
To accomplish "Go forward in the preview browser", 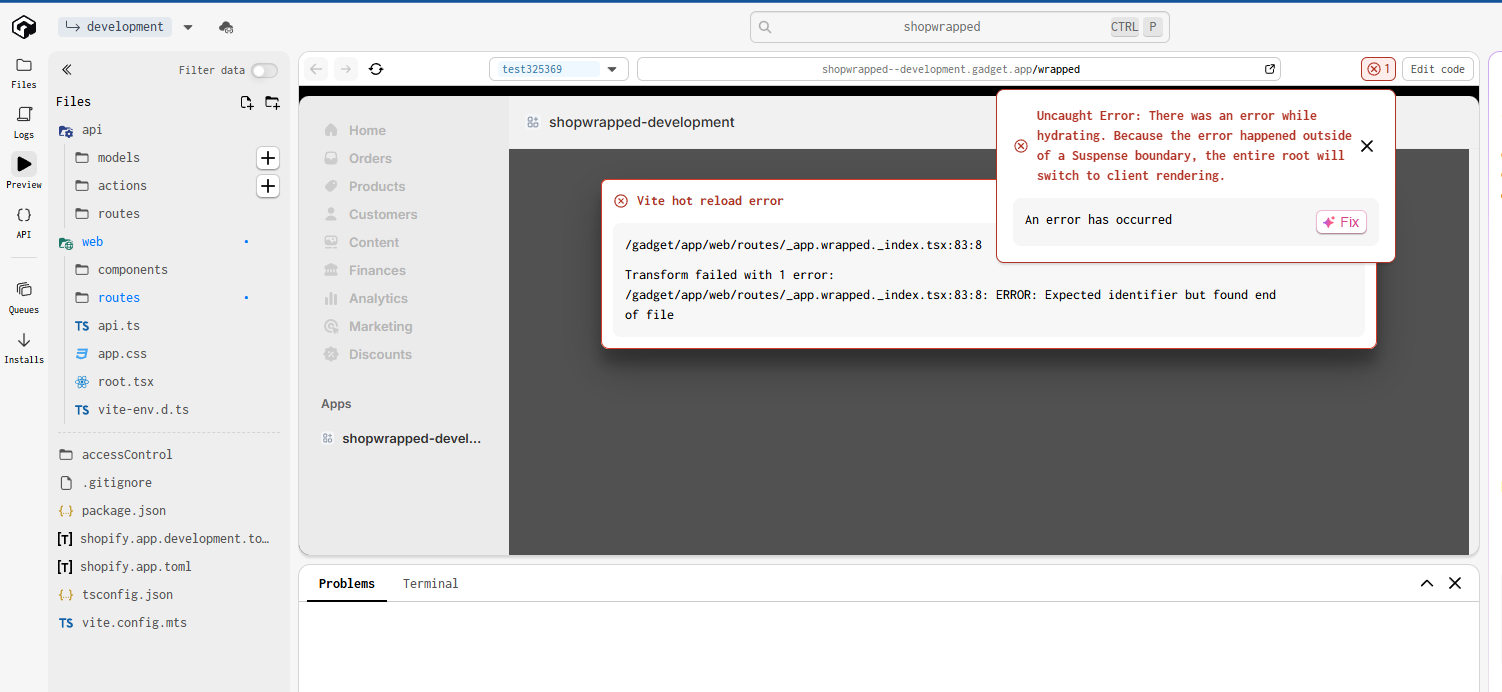I will point(345,69).
